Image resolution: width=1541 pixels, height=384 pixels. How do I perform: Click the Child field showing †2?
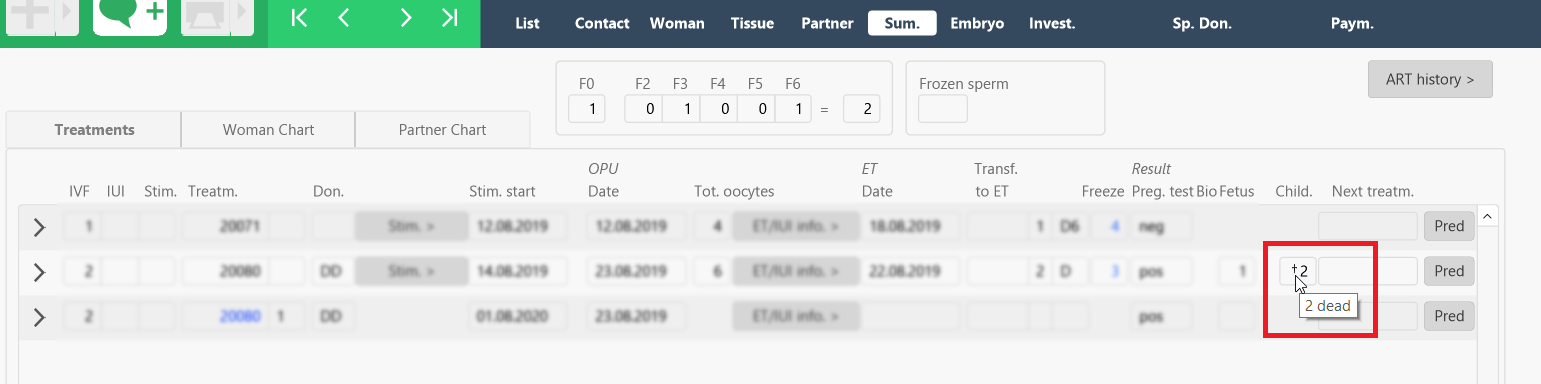pyautogui.click(x=1296, y=271)
